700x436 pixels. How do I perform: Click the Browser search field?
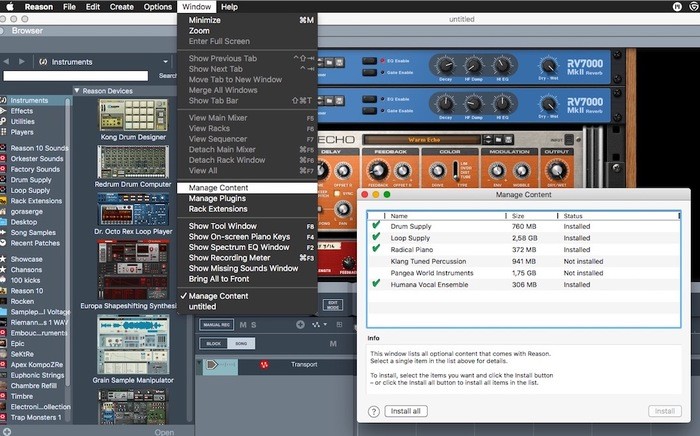click(75, 76)
